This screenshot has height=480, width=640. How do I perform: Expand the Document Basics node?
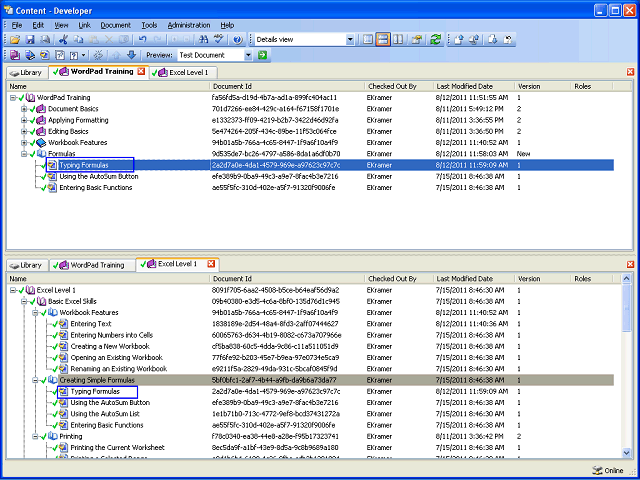[x=24, y=109]
